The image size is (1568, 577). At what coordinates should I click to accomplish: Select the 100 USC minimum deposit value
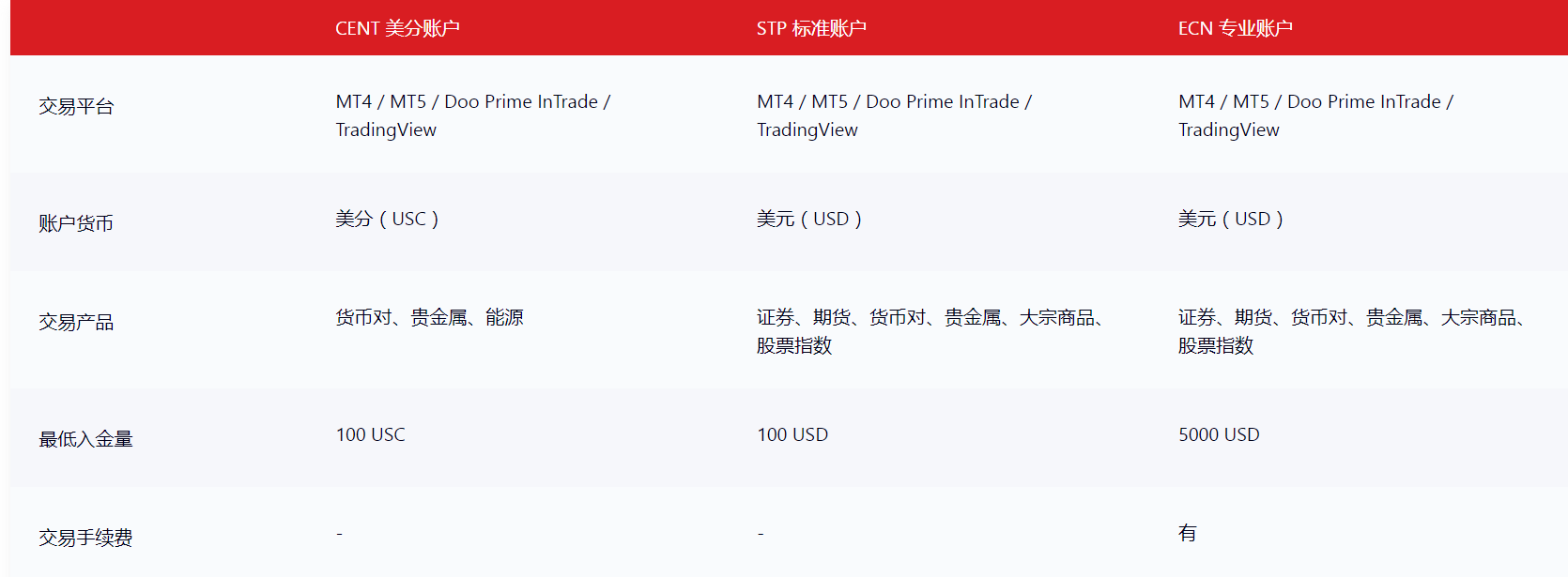click(x=370, y=434)
